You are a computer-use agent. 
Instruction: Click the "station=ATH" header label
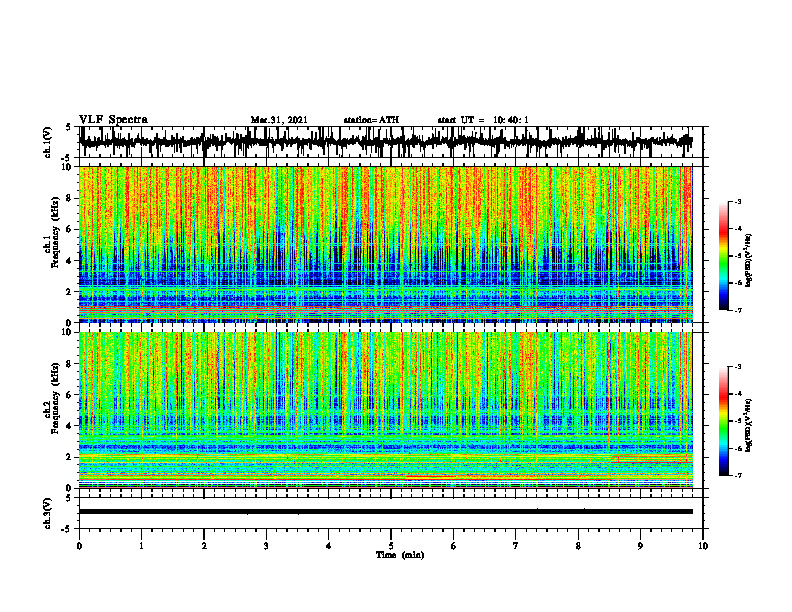[x=371, y=120]
